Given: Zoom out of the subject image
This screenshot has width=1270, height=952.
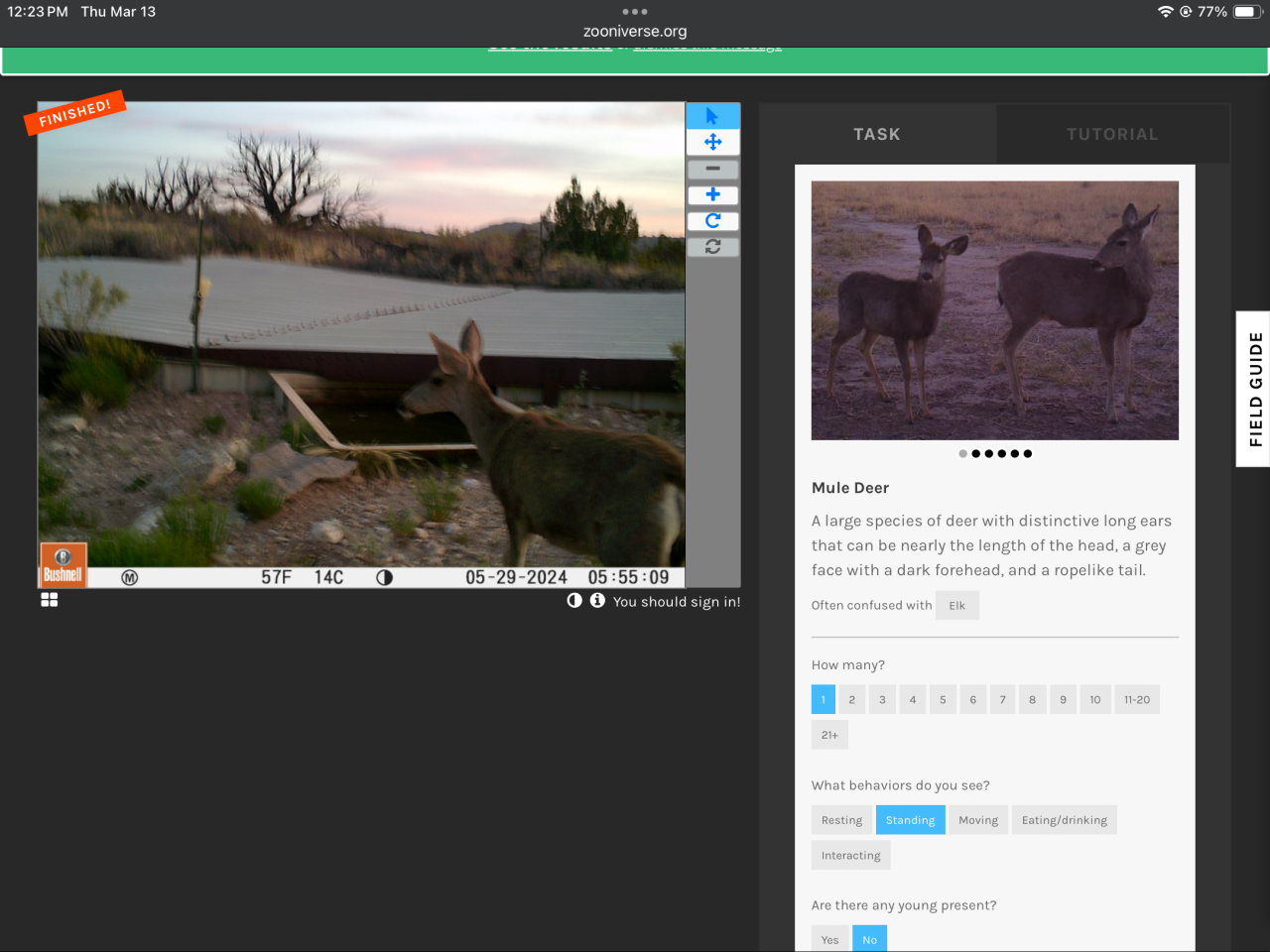Looking at the screenshot, I should [x=712, y=169].
